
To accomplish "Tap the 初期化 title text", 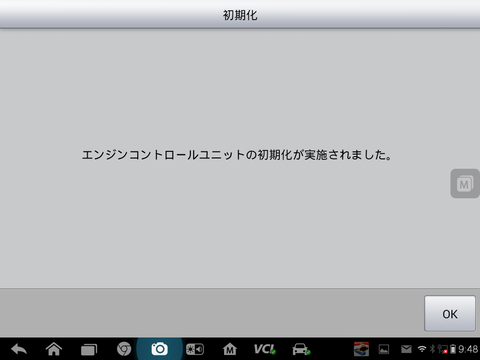I will point(240,15).
